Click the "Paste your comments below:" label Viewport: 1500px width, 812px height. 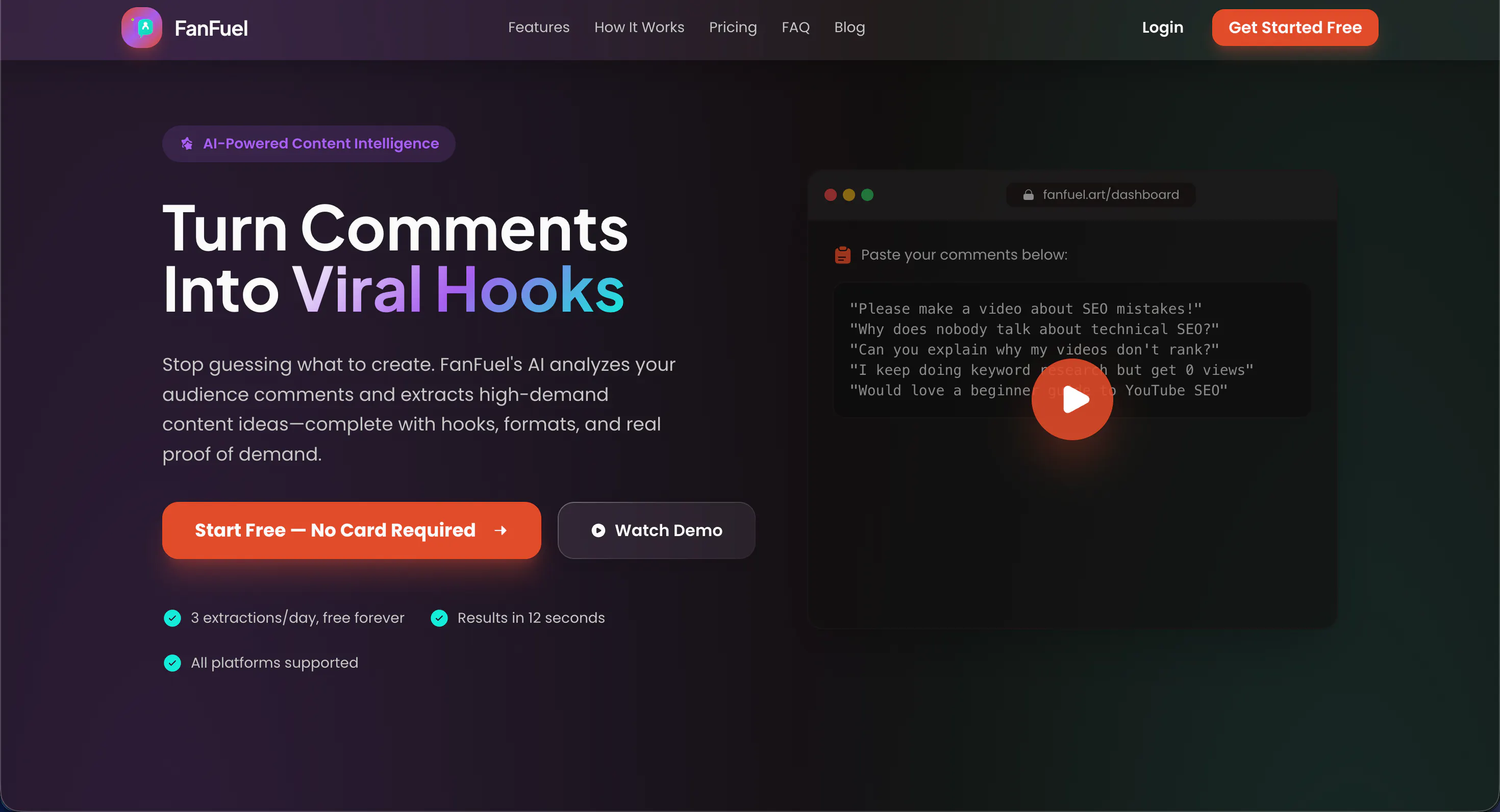[x=964, y=255]
